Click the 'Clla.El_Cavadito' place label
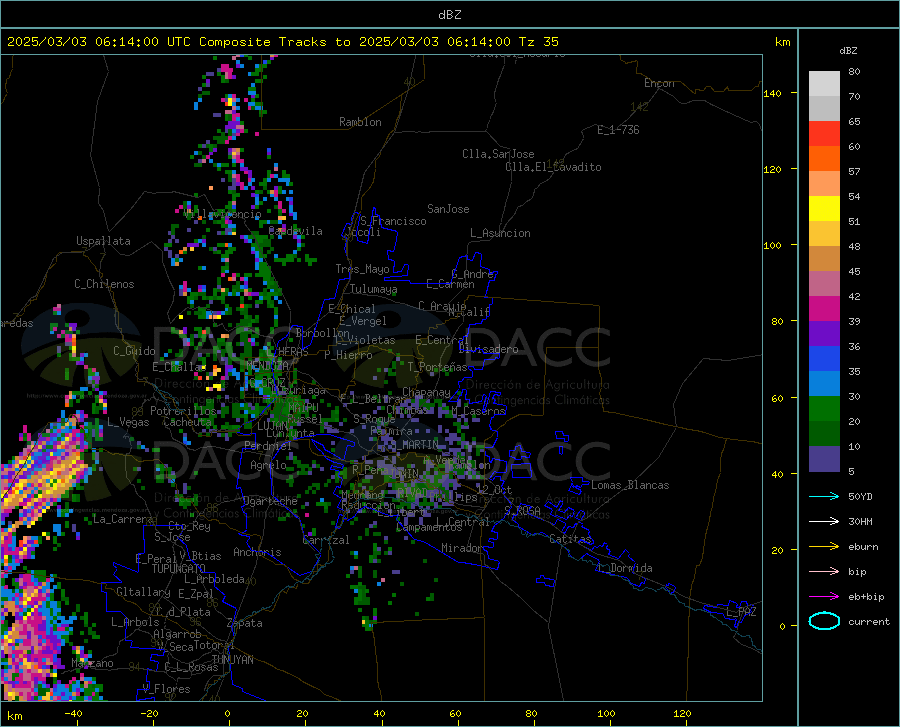The height and width of the screenshot is (727, 900). pos(553,167)
